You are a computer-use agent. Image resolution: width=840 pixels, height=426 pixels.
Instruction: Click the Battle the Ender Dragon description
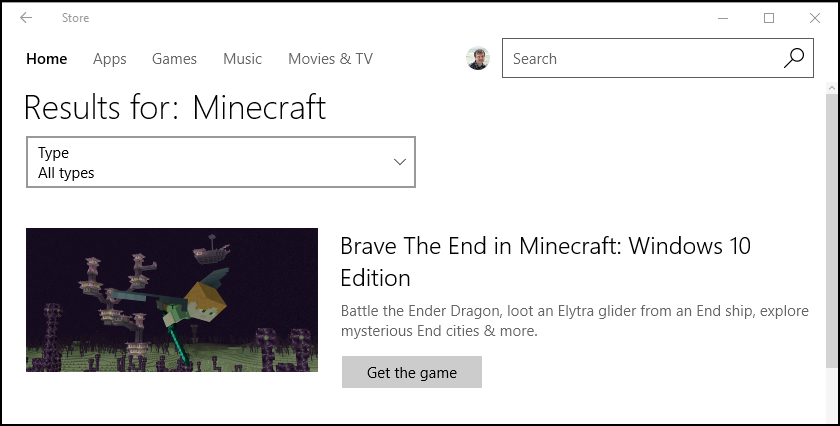click(574, 320)
